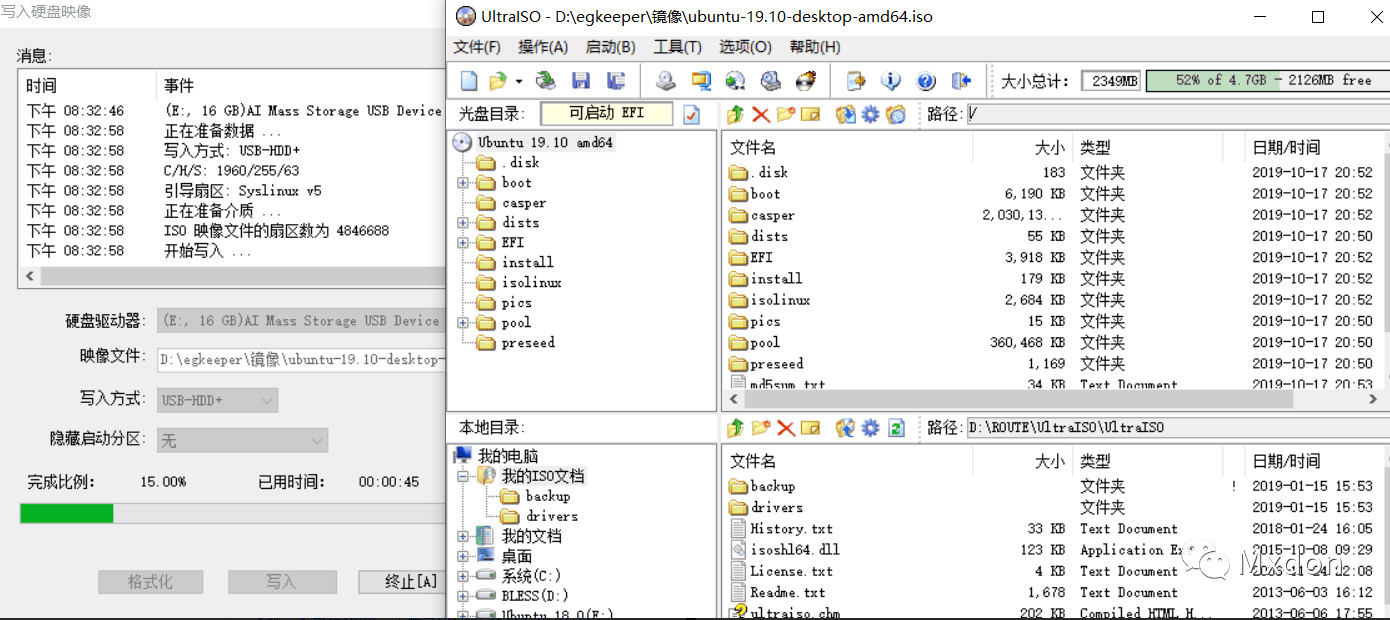1390x620 pixels.
Task: Click the 格式化 button
Action: coord(150,582)
